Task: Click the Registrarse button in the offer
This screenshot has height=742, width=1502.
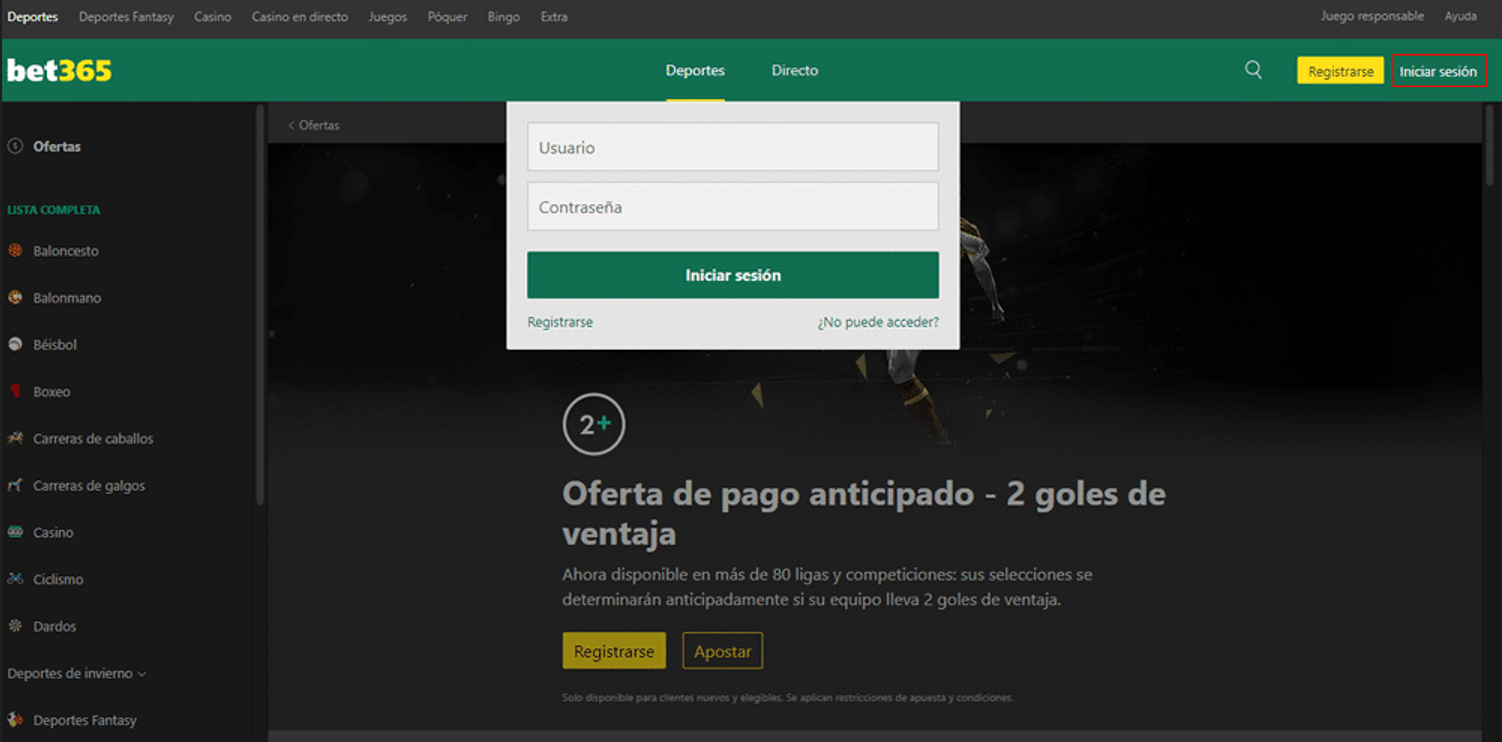Action: [x=614, y=651]
